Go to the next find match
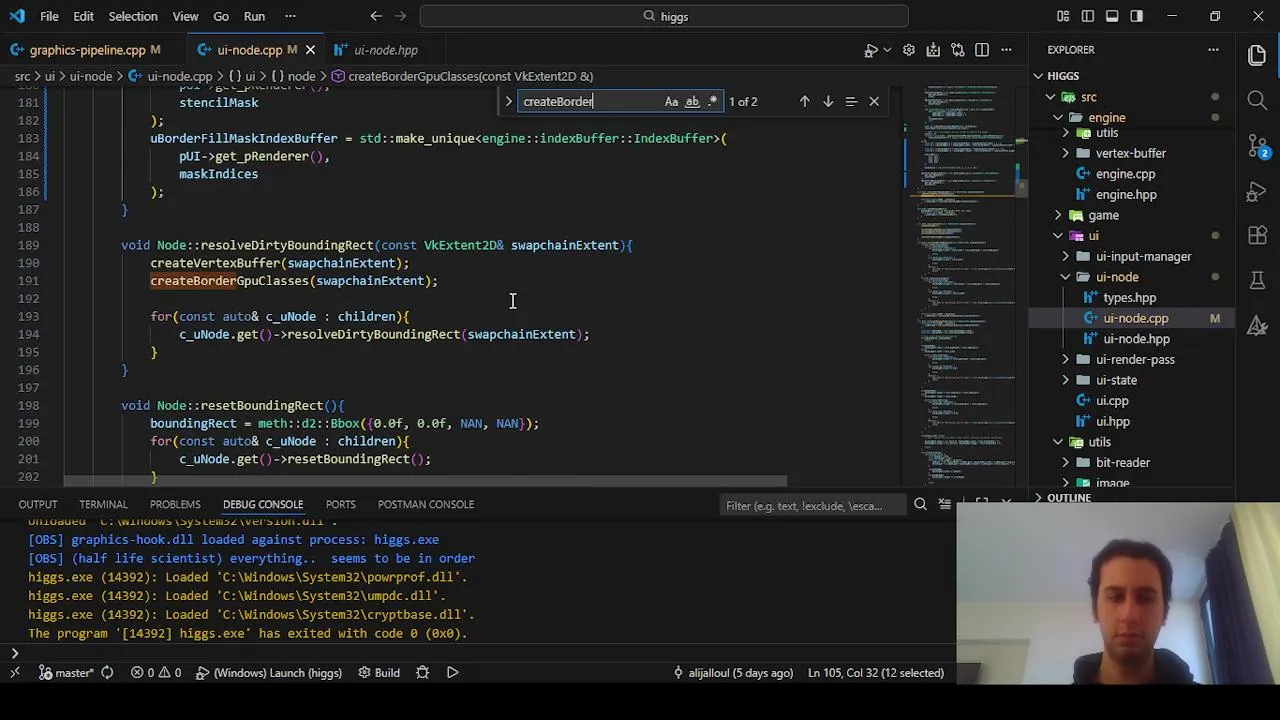 (827, 101)
